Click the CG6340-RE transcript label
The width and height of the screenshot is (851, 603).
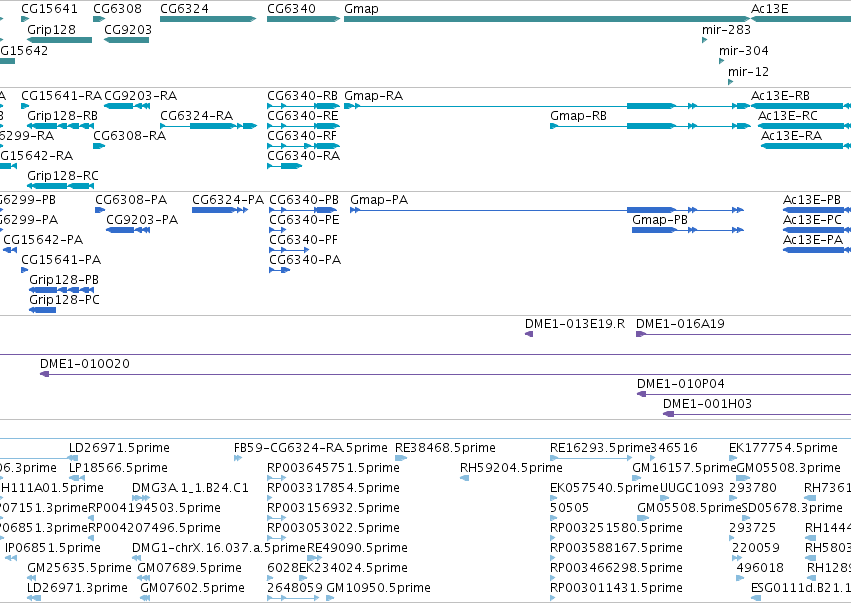[302, 116]
